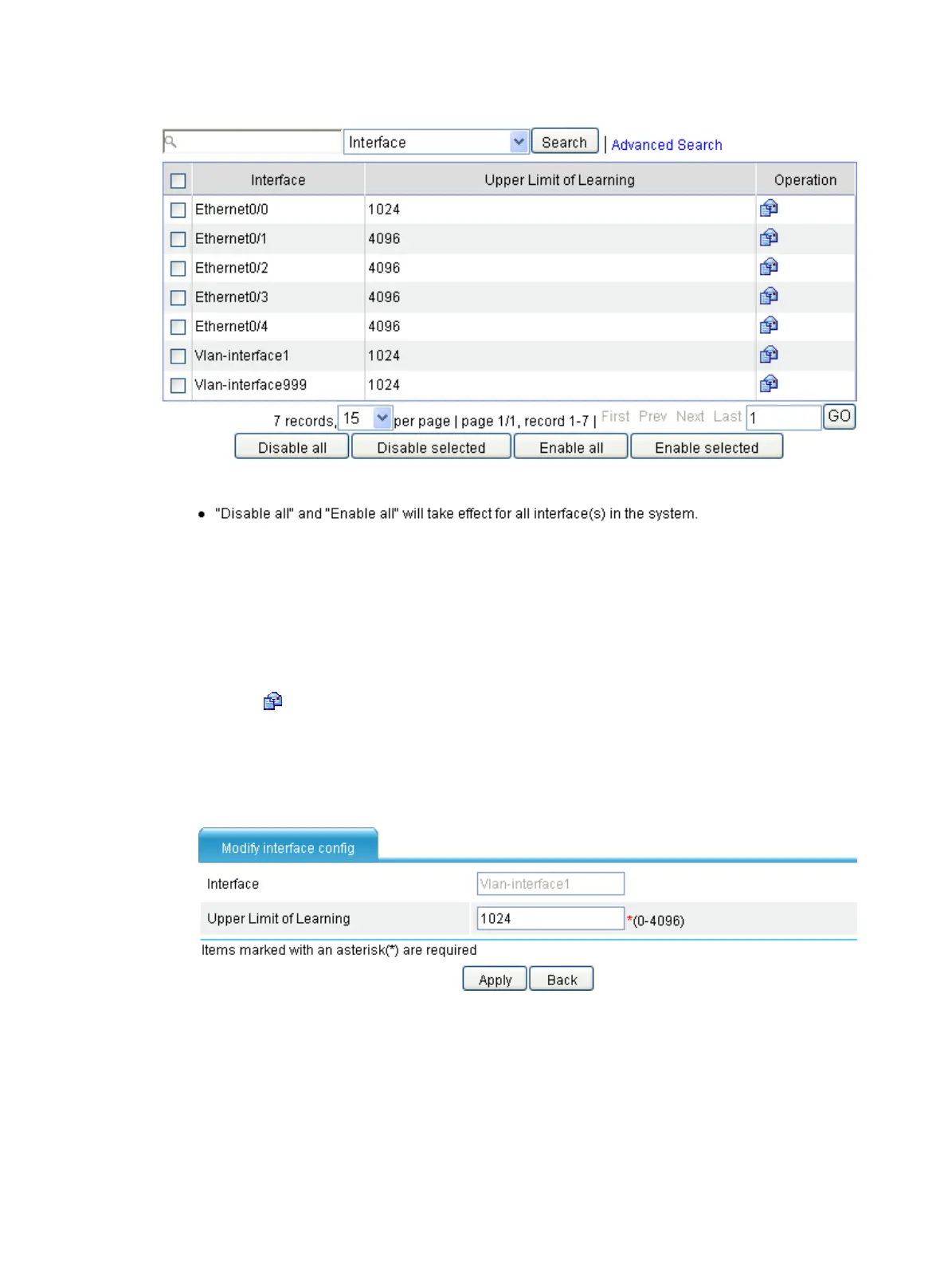
Task: Click the Disable selected button
Action: (431, 447)
